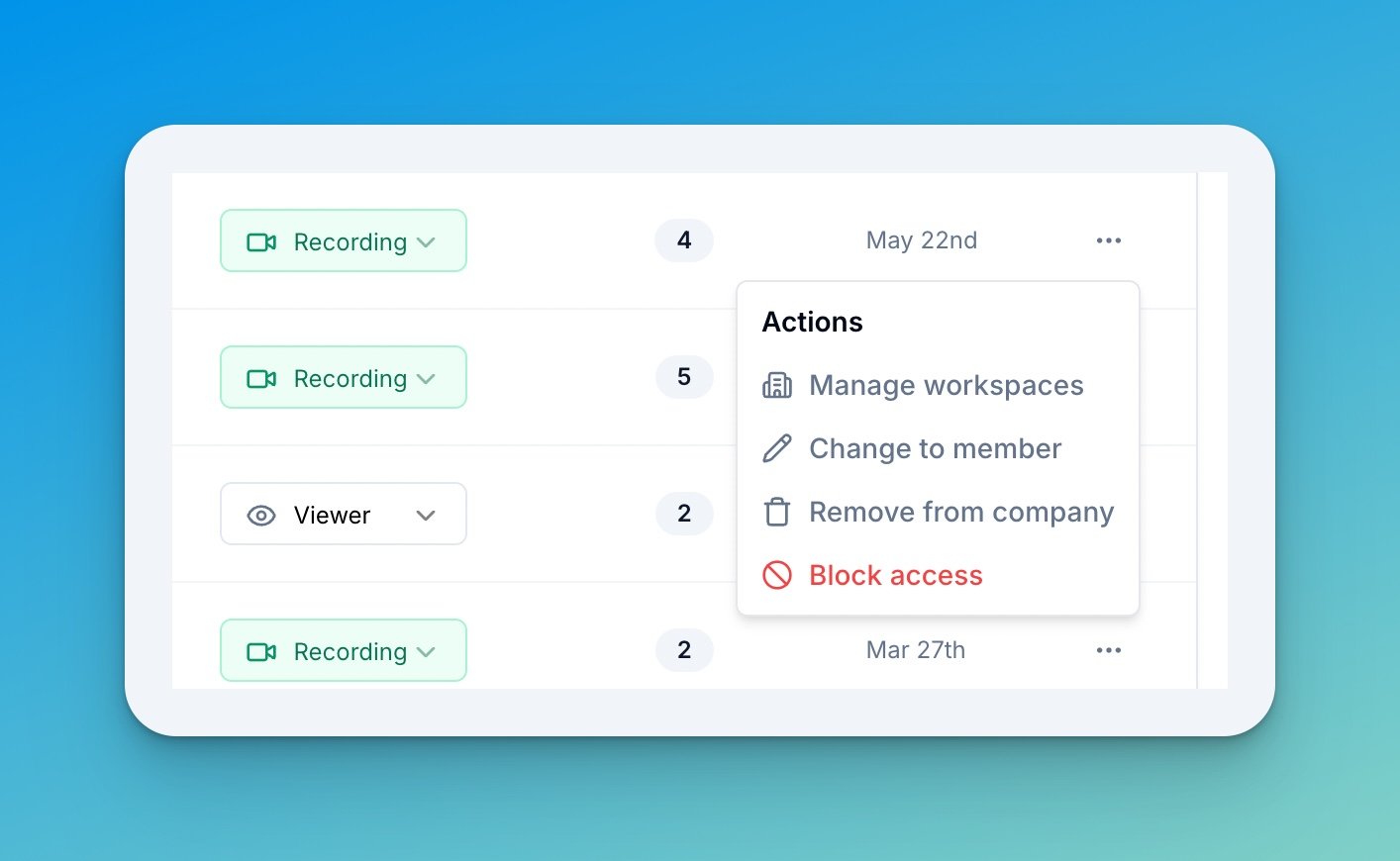This screenshot has height=861, width=1400.
Task: Choose Manage workspaces from the Actions menu
Action: tap(938, 385)
